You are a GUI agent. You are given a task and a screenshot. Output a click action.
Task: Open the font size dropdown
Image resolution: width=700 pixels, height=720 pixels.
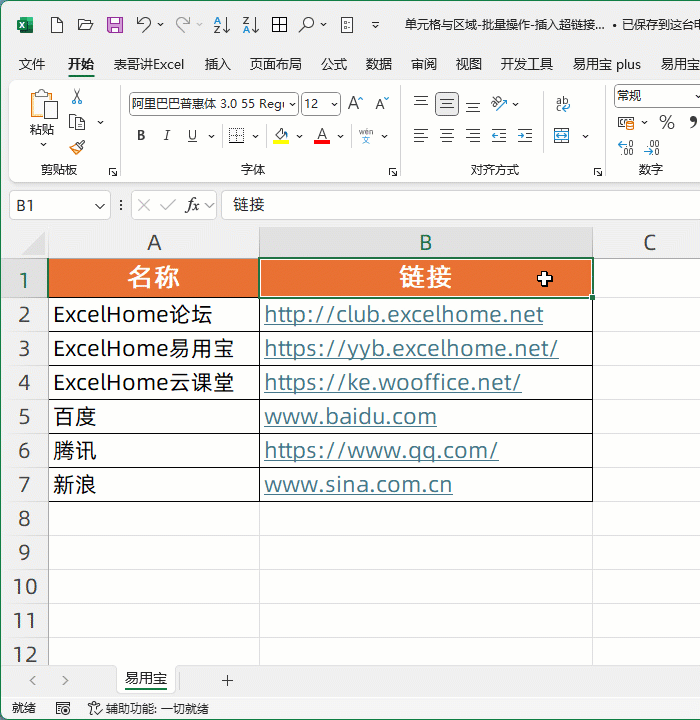tap(335, 104)
